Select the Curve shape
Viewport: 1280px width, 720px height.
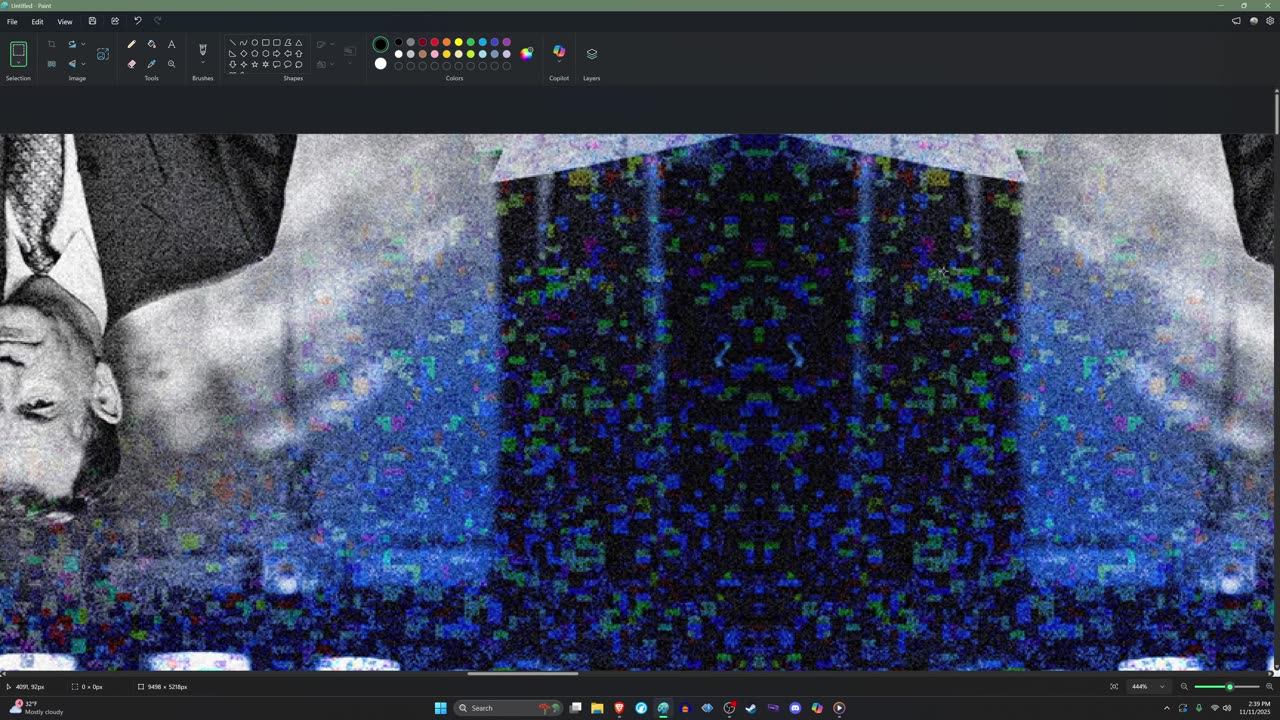tap(243, 42)
